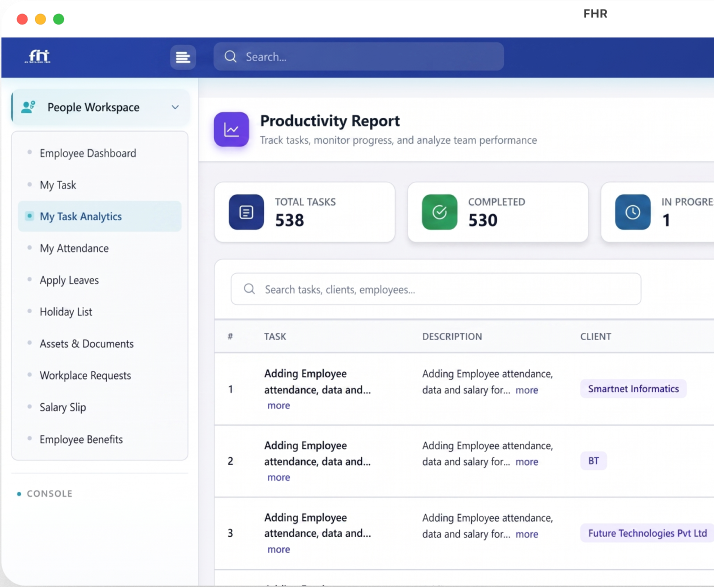Click the FHR window title
714x587 pixels.
point(595,14)
